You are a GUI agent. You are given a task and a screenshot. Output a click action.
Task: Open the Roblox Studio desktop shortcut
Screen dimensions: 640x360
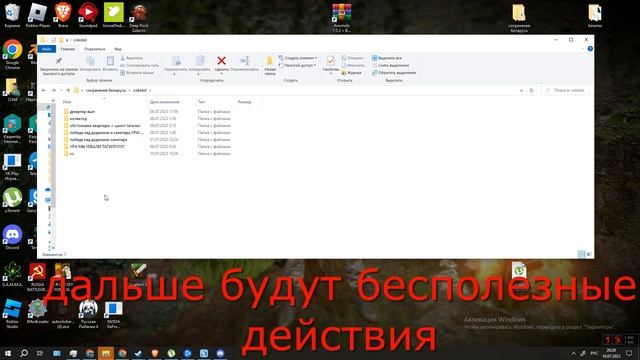(12, 313)
